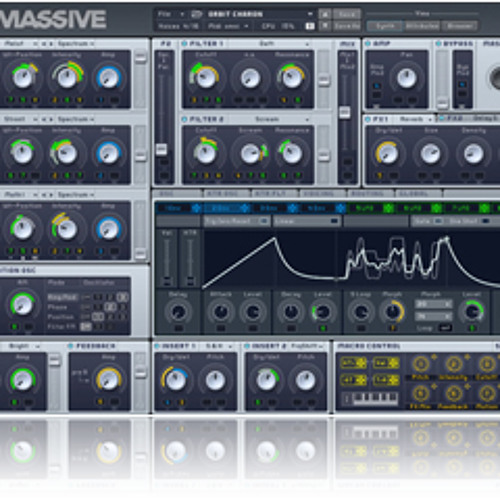Grab the 5 LFO modulation handle cross

[x=388, y=208]
